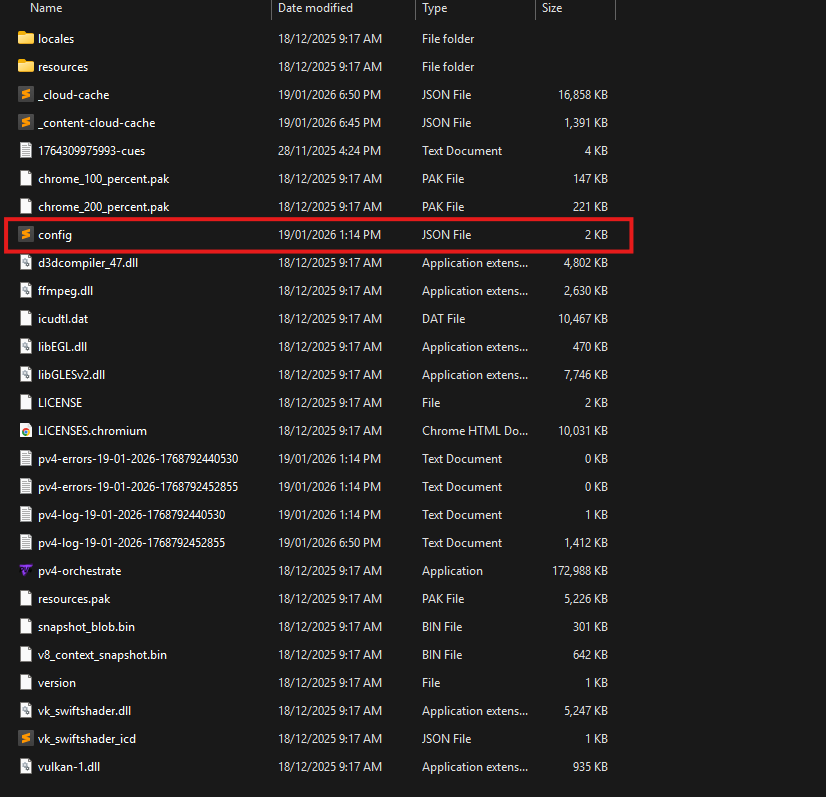Click the 1764309975993-cues text document icon

(x=26, y=150)
